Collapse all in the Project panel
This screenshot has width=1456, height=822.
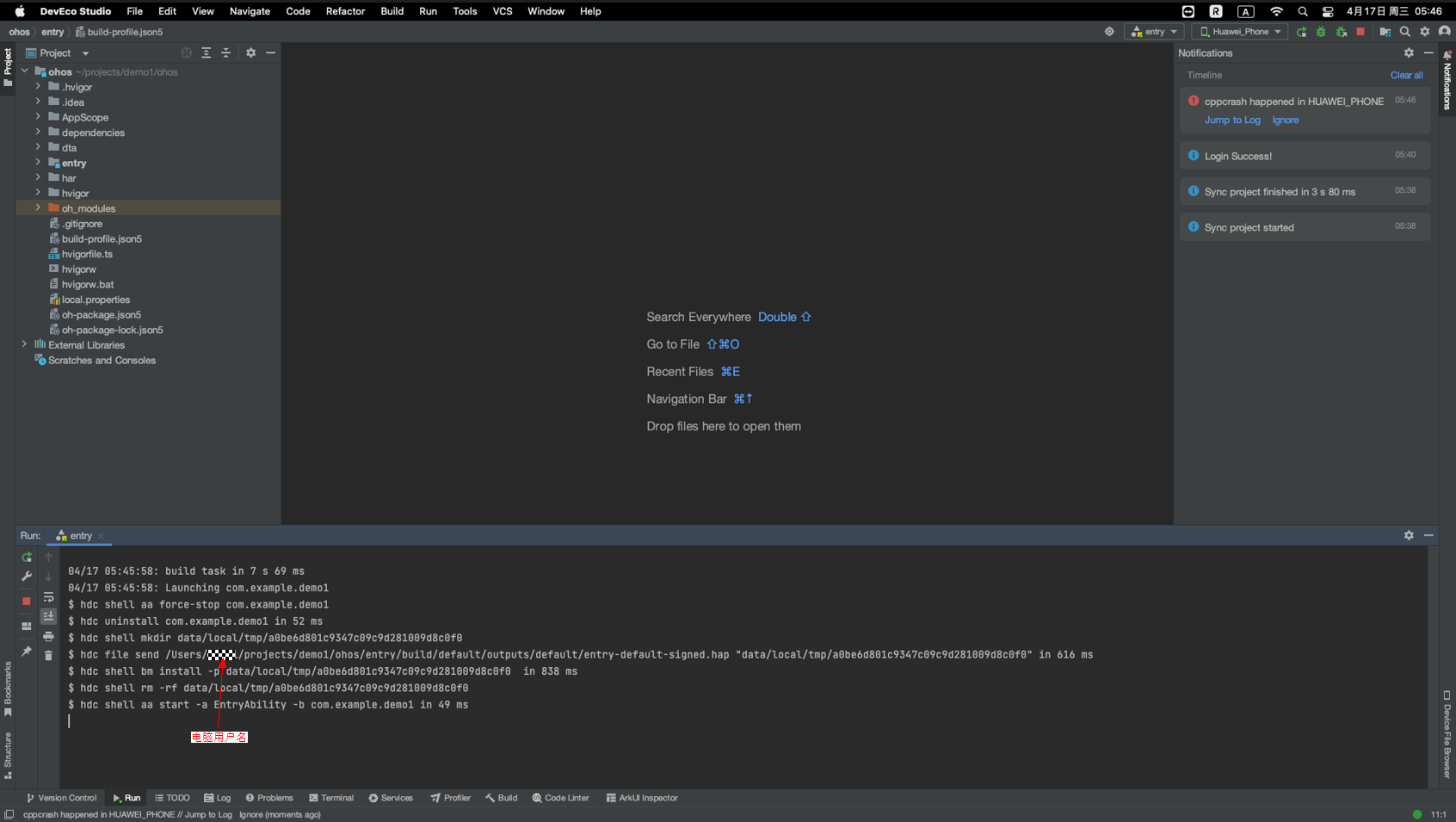[225, 53]
